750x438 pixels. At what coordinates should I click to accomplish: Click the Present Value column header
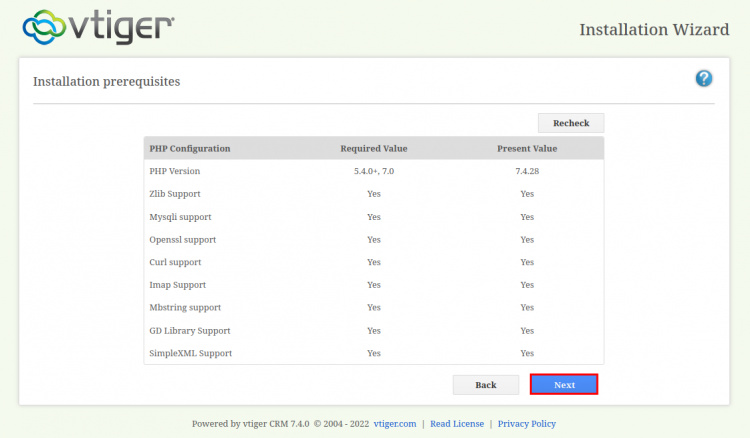[527, 148]
